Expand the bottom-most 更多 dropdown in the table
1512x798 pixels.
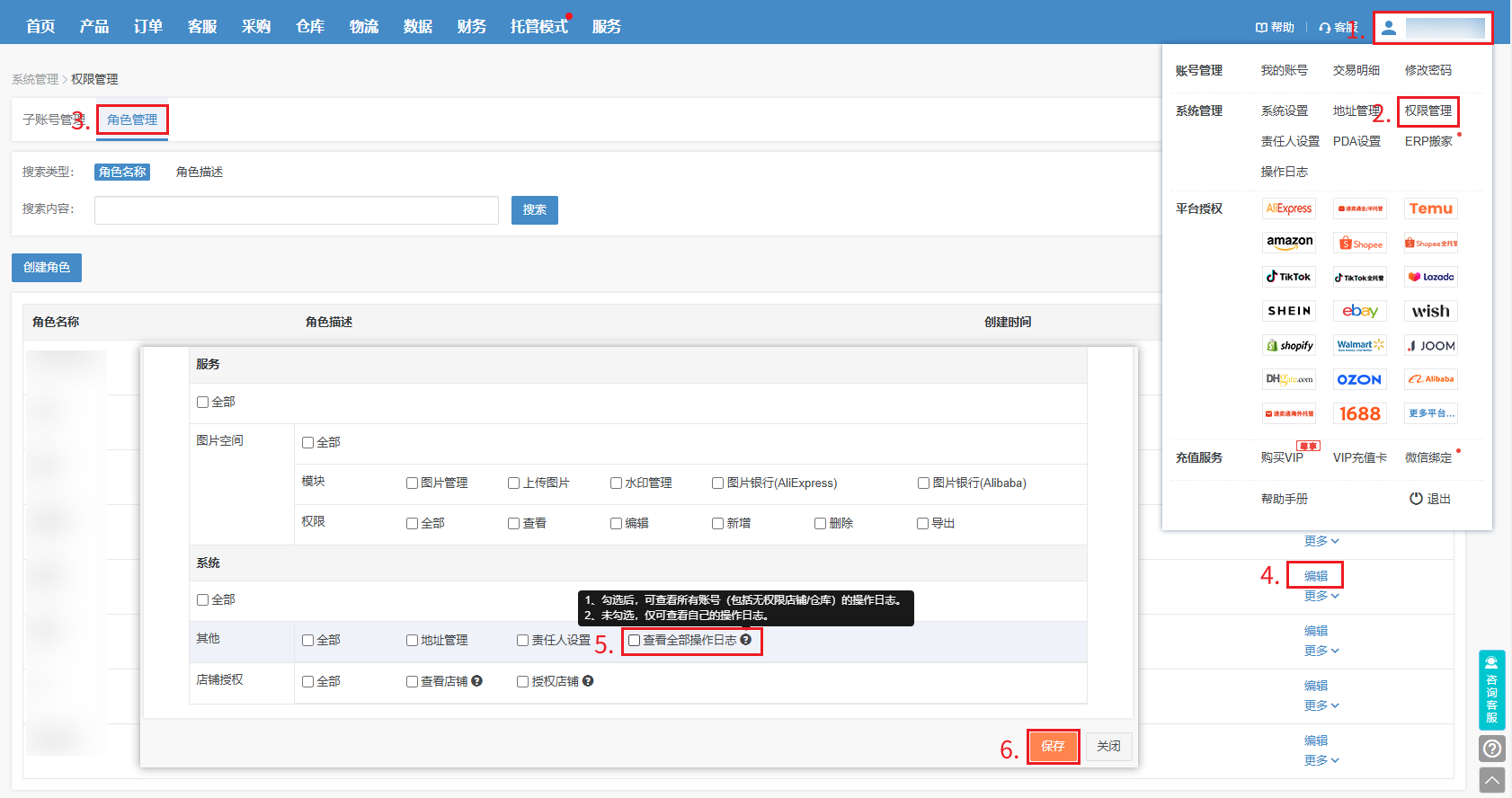tap(1321, 760)
